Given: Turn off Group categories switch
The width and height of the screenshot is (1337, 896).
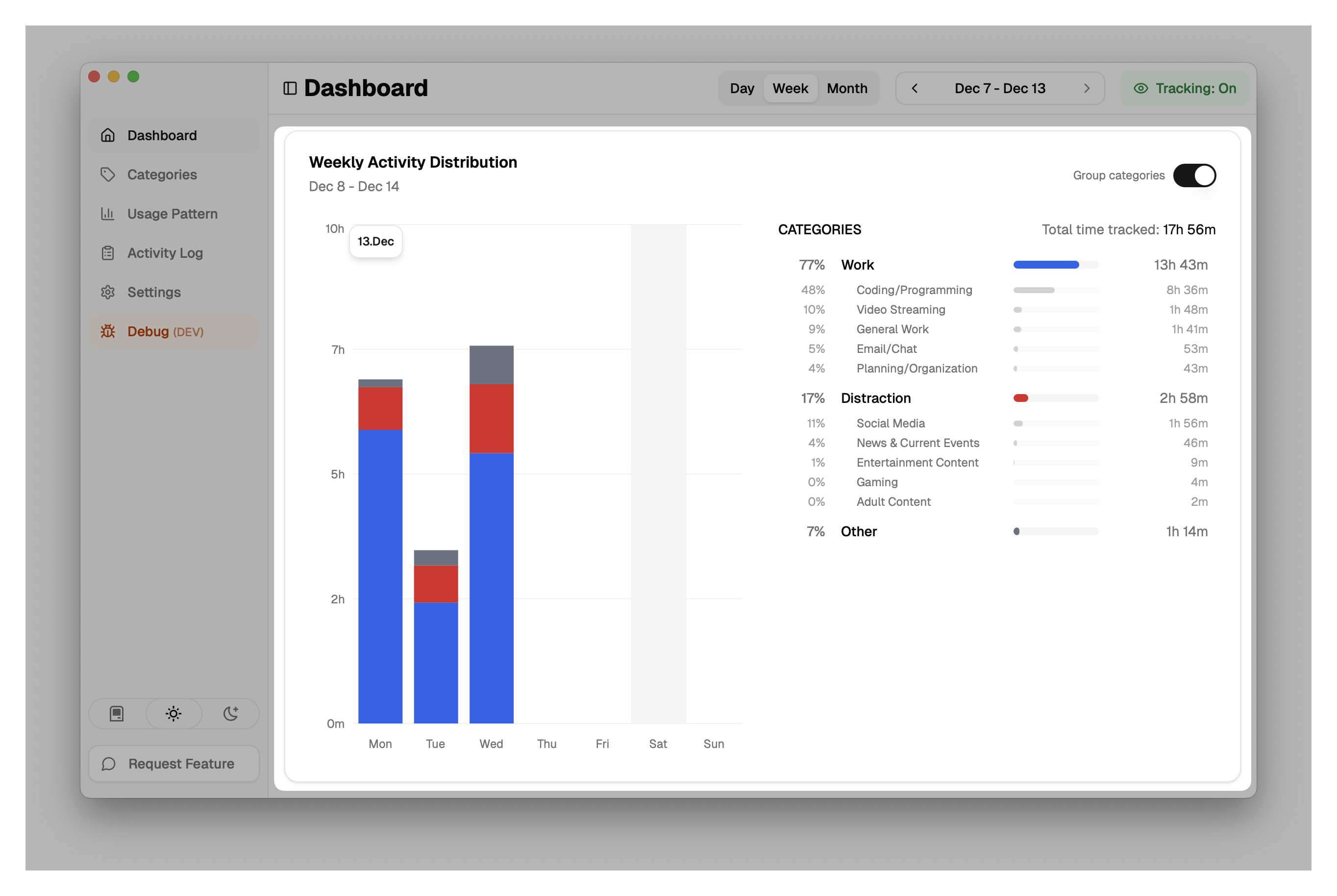Looking at the screenshot, I should coord(1194,175).
